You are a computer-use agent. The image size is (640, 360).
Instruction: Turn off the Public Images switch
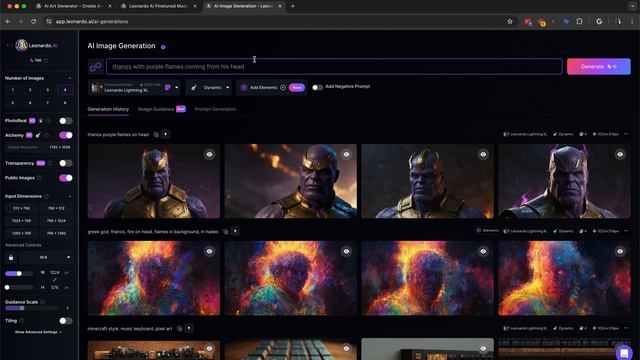coord(66,178)
